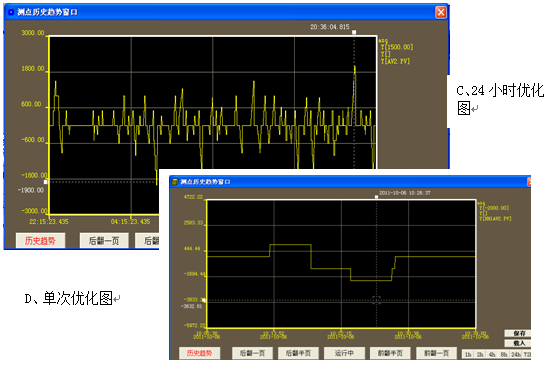Image resolution: width=548 pixels, height=366 pixels.
Task: Click the 历史趋势 button in the back window
Action: [40, 241]
